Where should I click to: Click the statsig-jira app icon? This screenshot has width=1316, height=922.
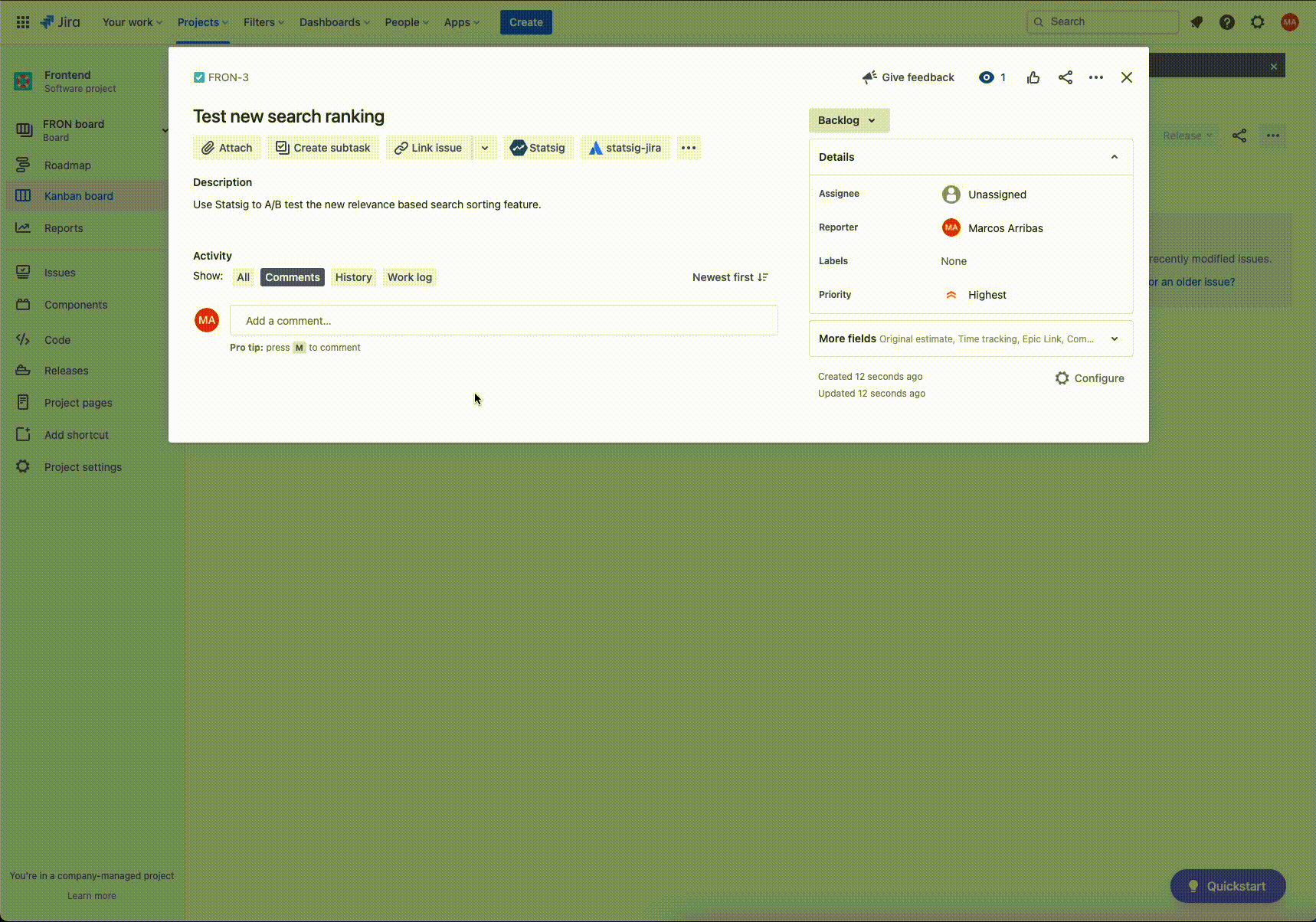[x=597, y=147]
